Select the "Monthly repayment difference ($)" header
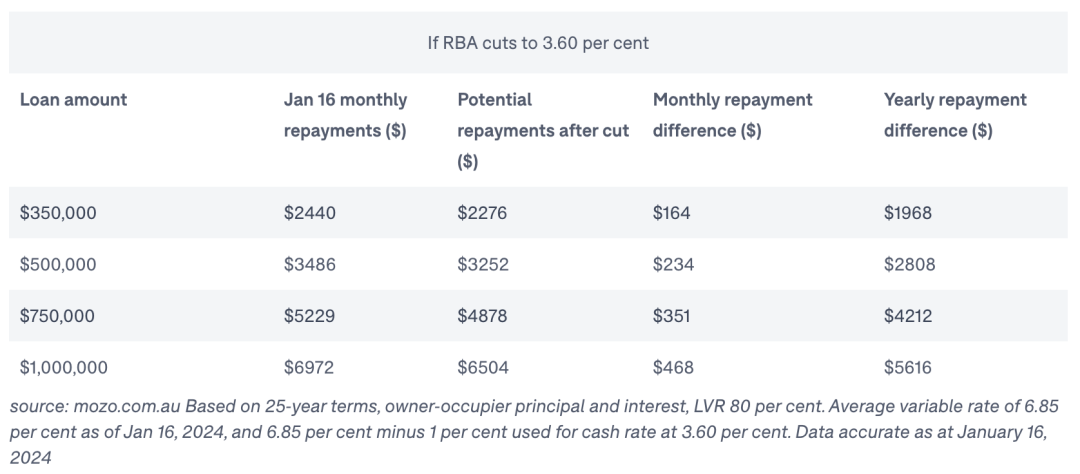1080x474 pixels. (x=732, y=115)
